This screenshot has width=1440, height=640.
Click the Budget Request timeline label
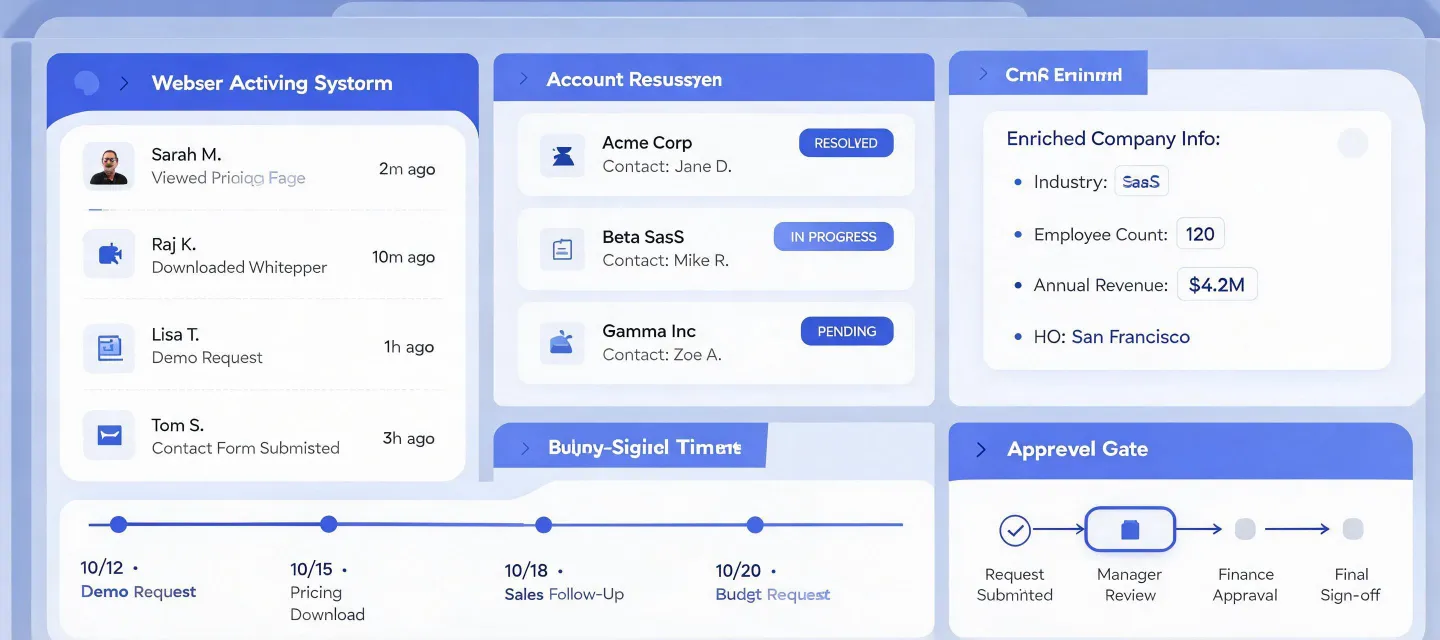pos(773,594)
